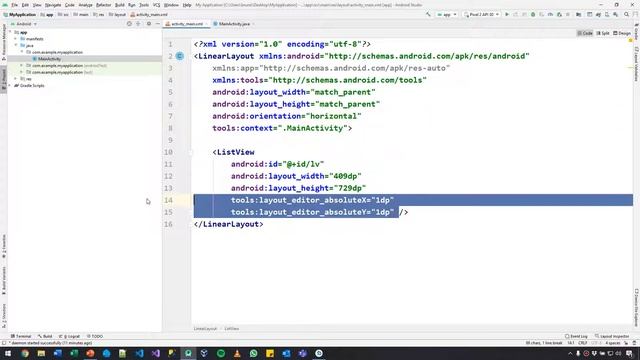Click the Select Opened File target icon
The height and width of the screenshot is (360, 640).
coord(129,24)
